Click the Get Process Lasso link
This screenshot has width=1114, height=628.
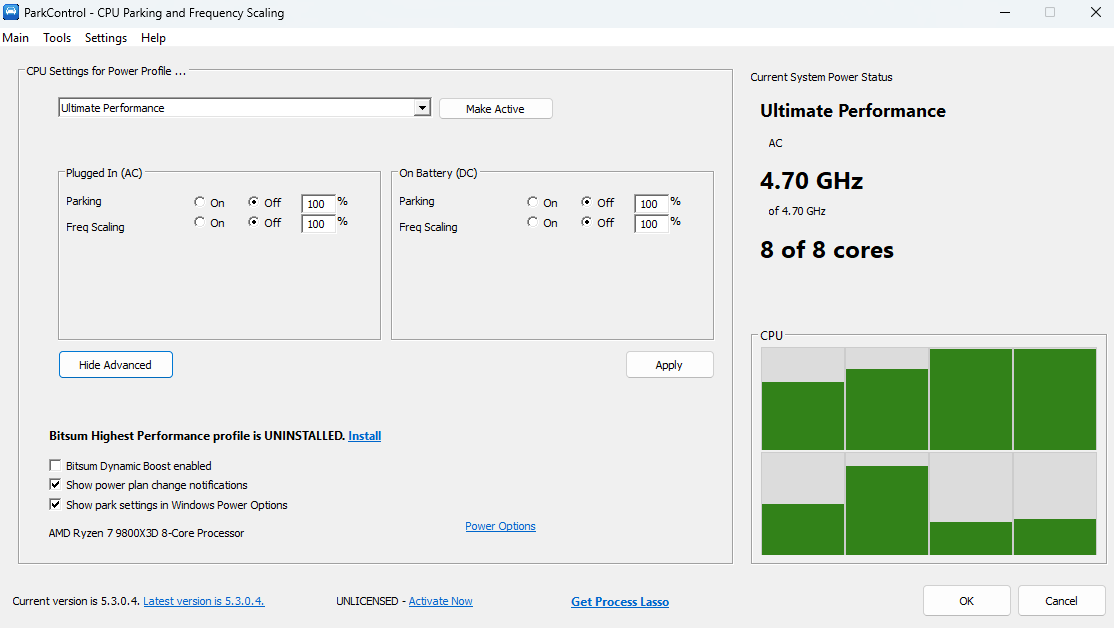(620, 602)
